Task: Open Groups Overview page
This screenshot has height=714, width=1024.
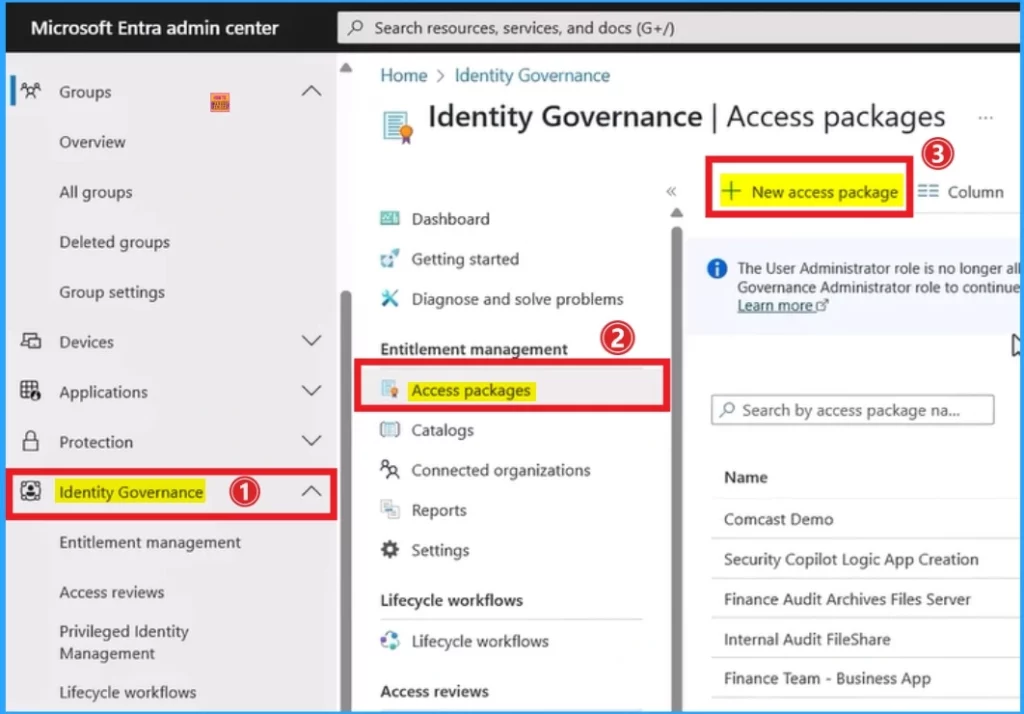Action: (x=92, y=142)
